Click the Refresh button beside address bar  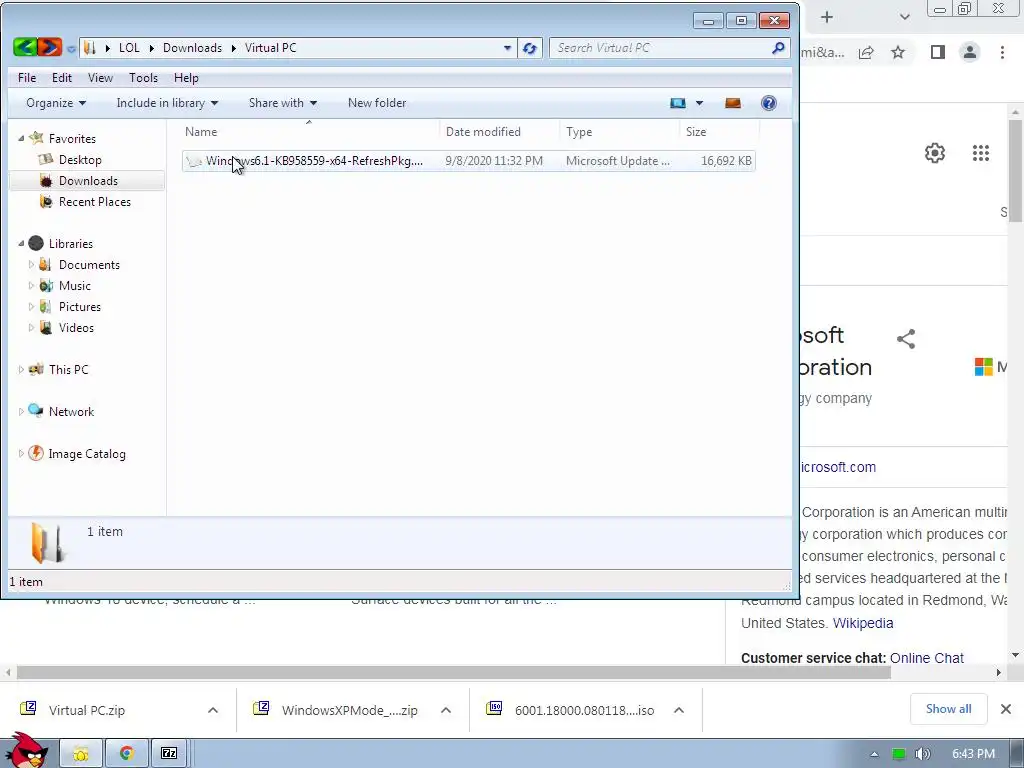pos(530,48)
